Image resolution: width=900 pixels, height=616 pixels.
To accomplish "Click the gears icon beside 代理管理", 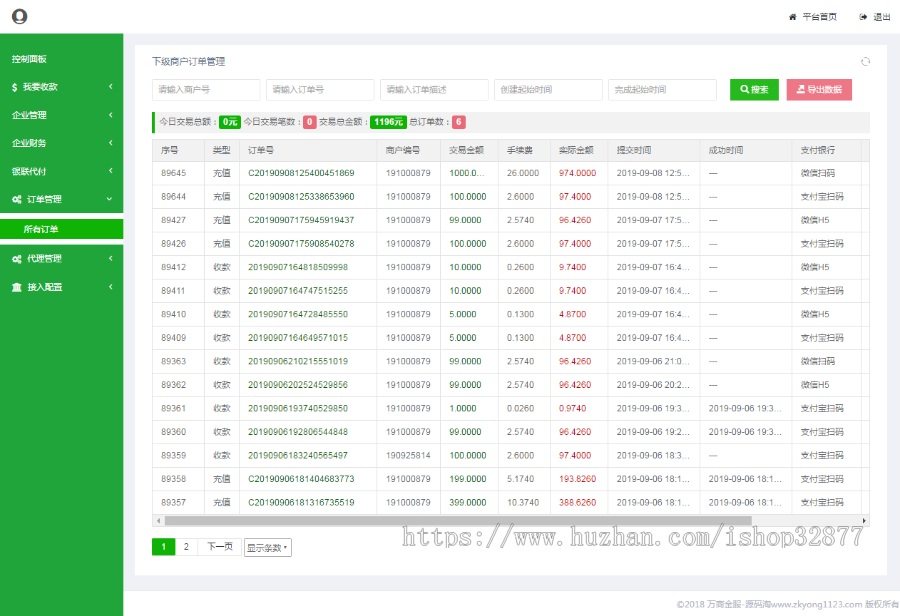I will coord(17,259).
